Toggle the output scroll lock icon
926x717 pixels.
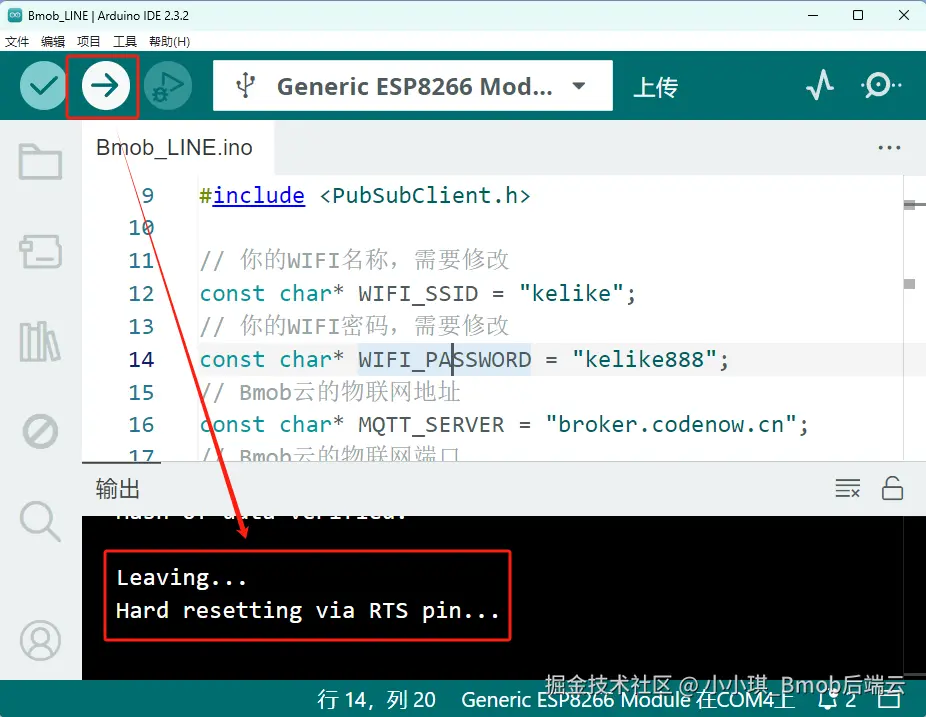pos(892,488)
